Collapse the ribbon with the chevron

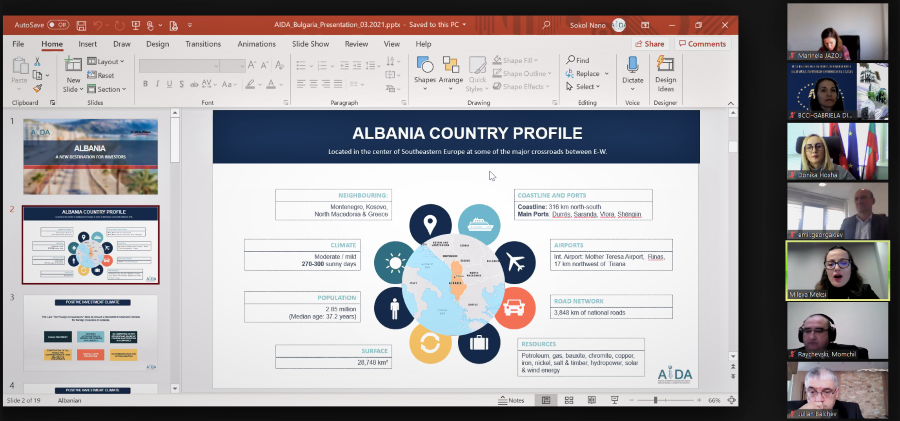731,103
